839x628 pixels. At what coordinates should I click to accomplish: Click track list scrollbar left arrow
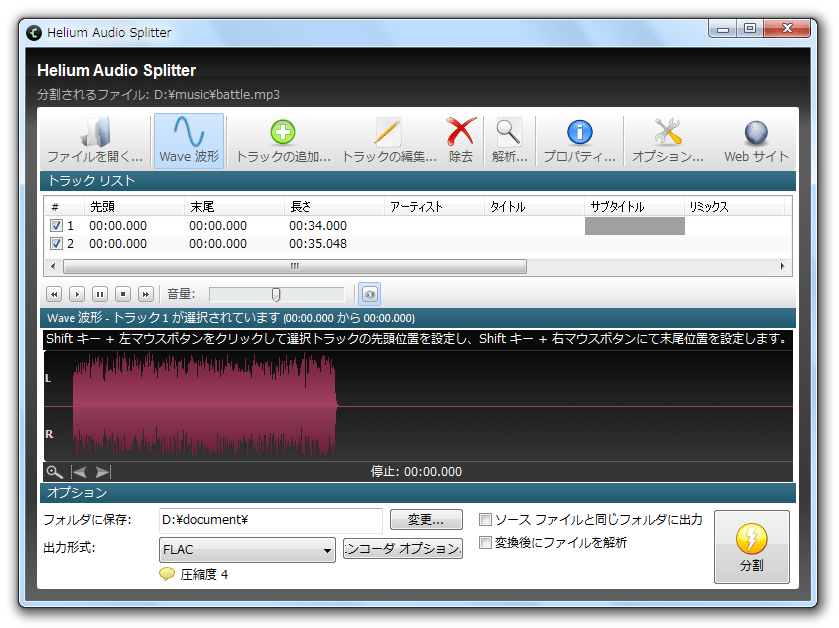tap(52, 266)
